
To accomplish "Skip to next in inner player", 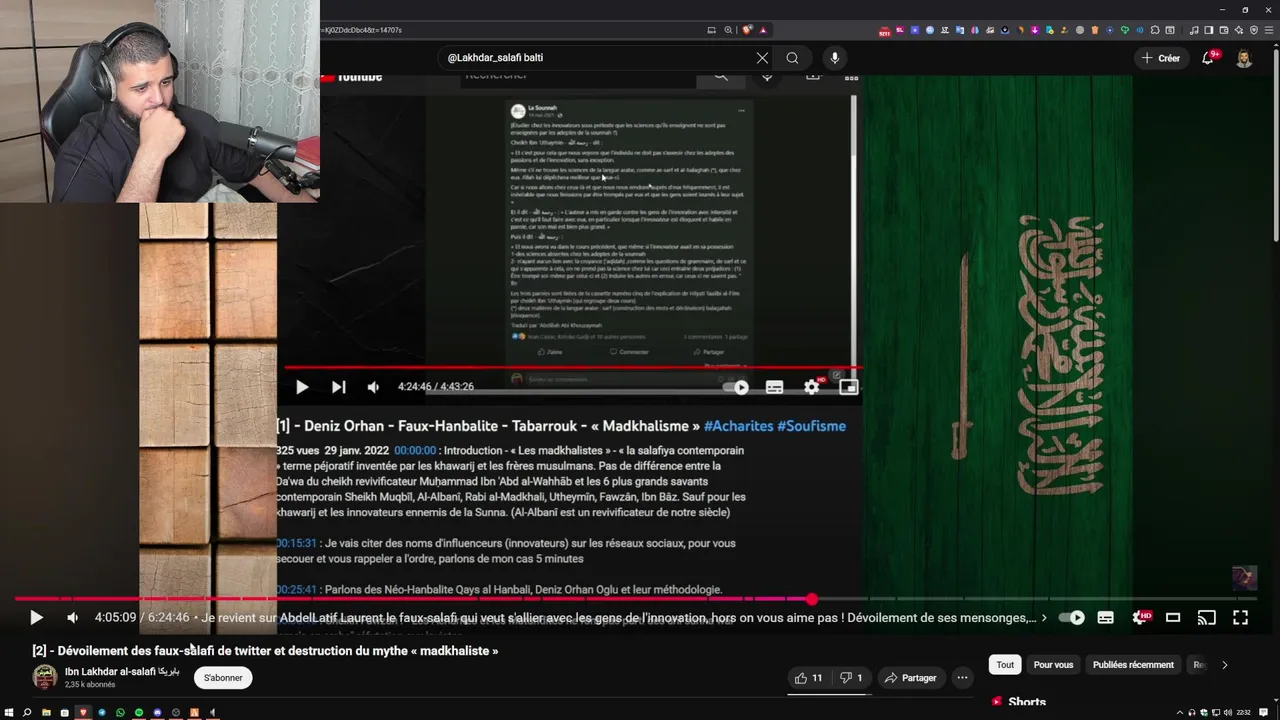I will pos(338,387).
